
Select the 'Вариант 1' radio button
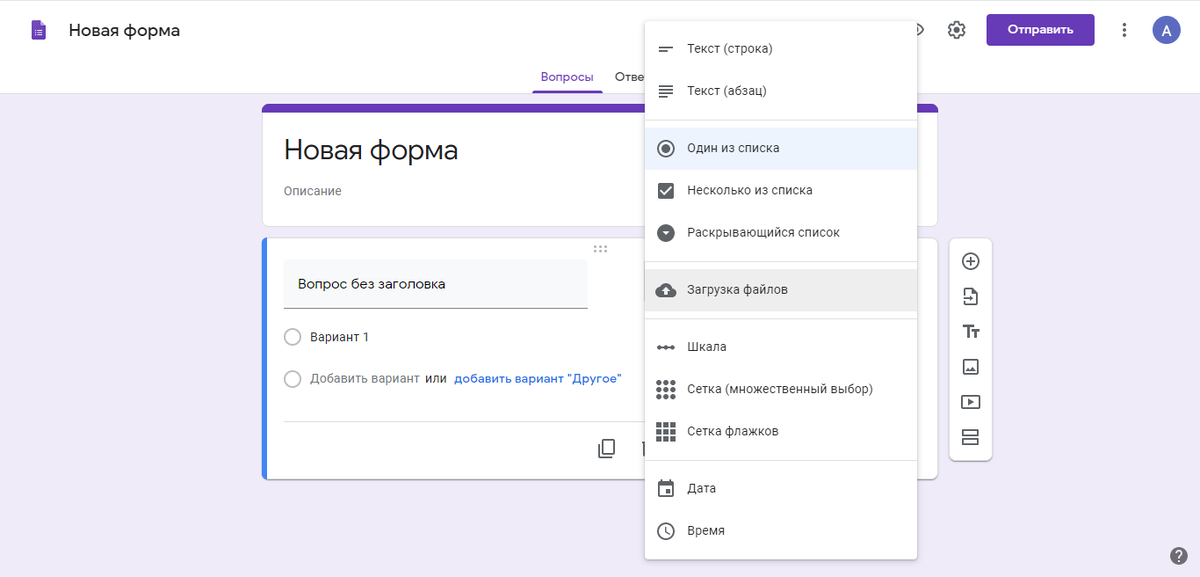(292, 338)
